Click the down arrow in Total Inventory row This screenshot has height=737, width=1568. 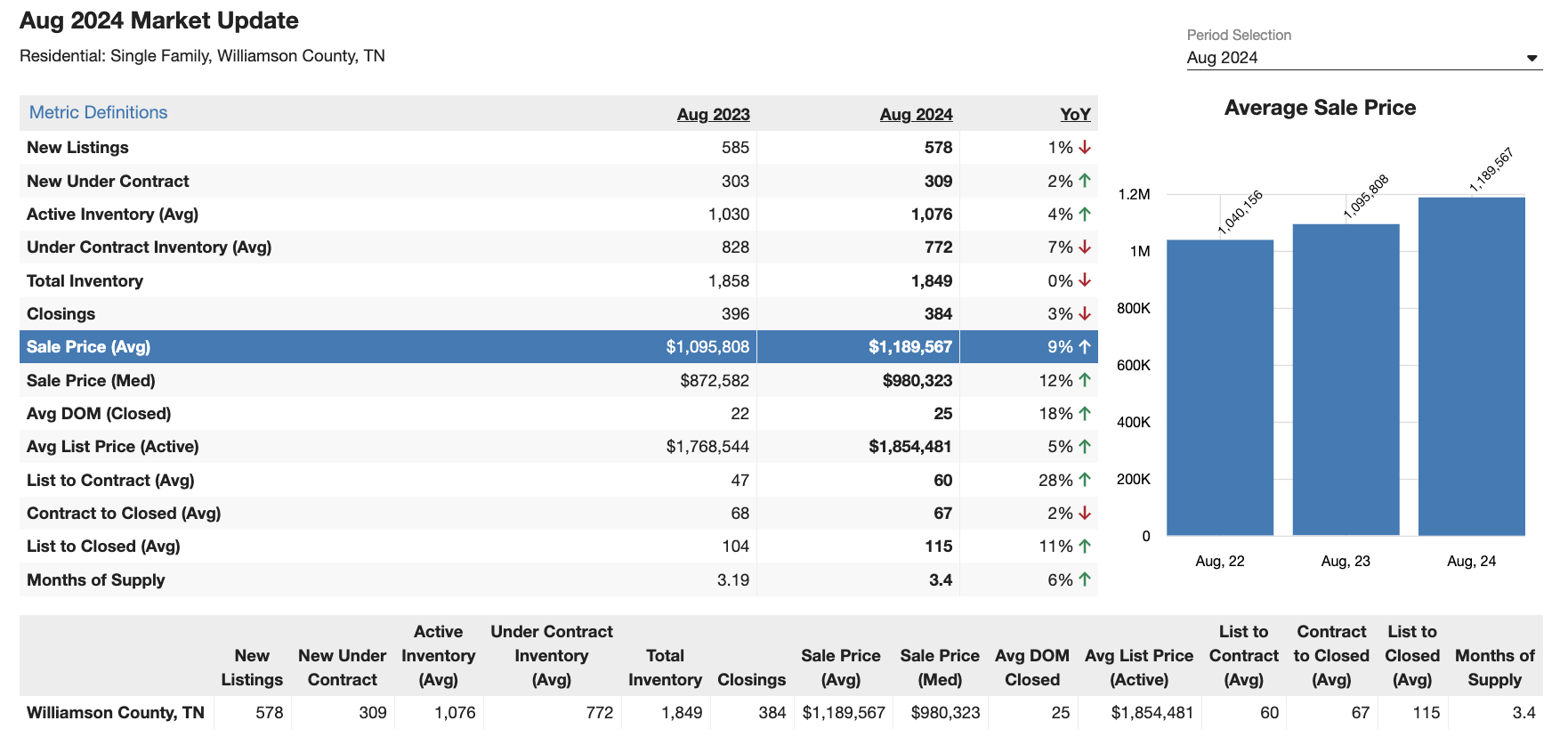pyautogui.click(x=1085, y=280)
